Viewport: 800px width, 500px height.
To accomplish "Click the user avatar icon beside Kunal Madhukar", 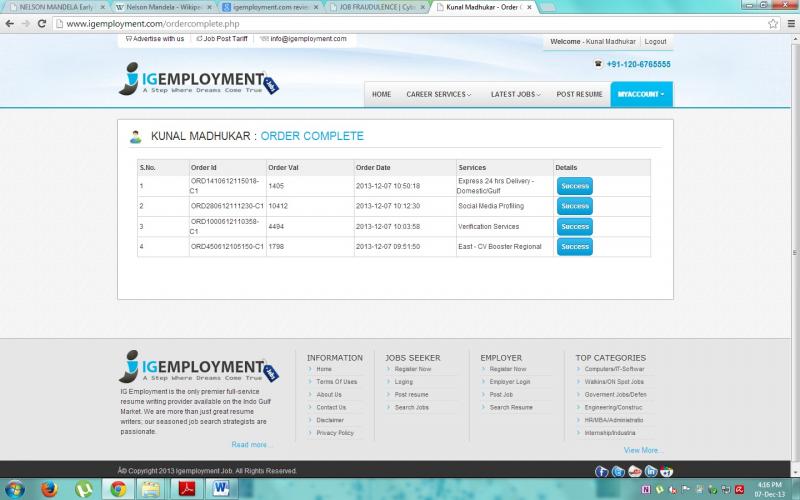I will [x=135, y=137].
